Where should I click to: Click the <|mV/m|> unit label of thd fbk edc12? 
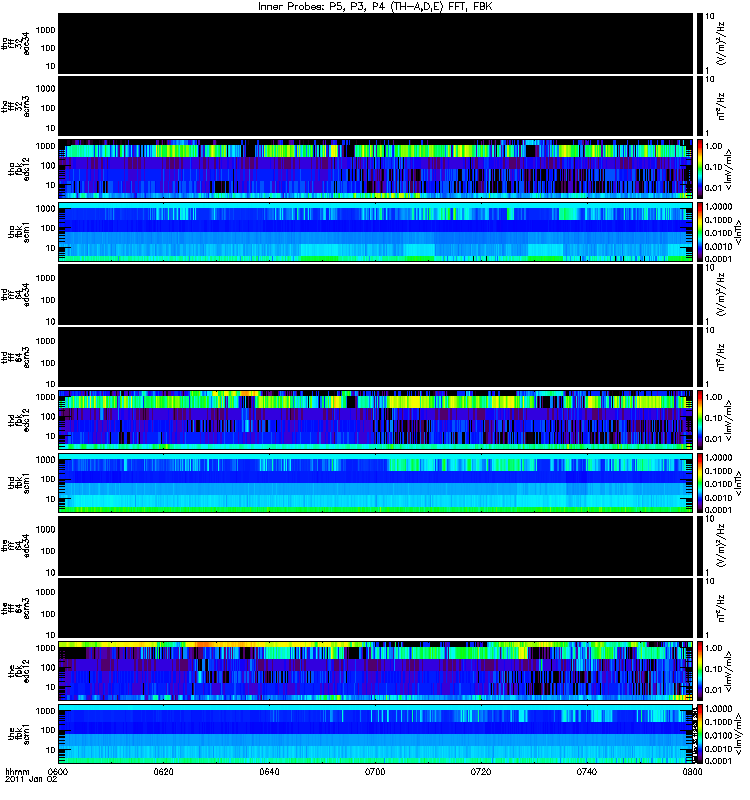coord(728,420)
